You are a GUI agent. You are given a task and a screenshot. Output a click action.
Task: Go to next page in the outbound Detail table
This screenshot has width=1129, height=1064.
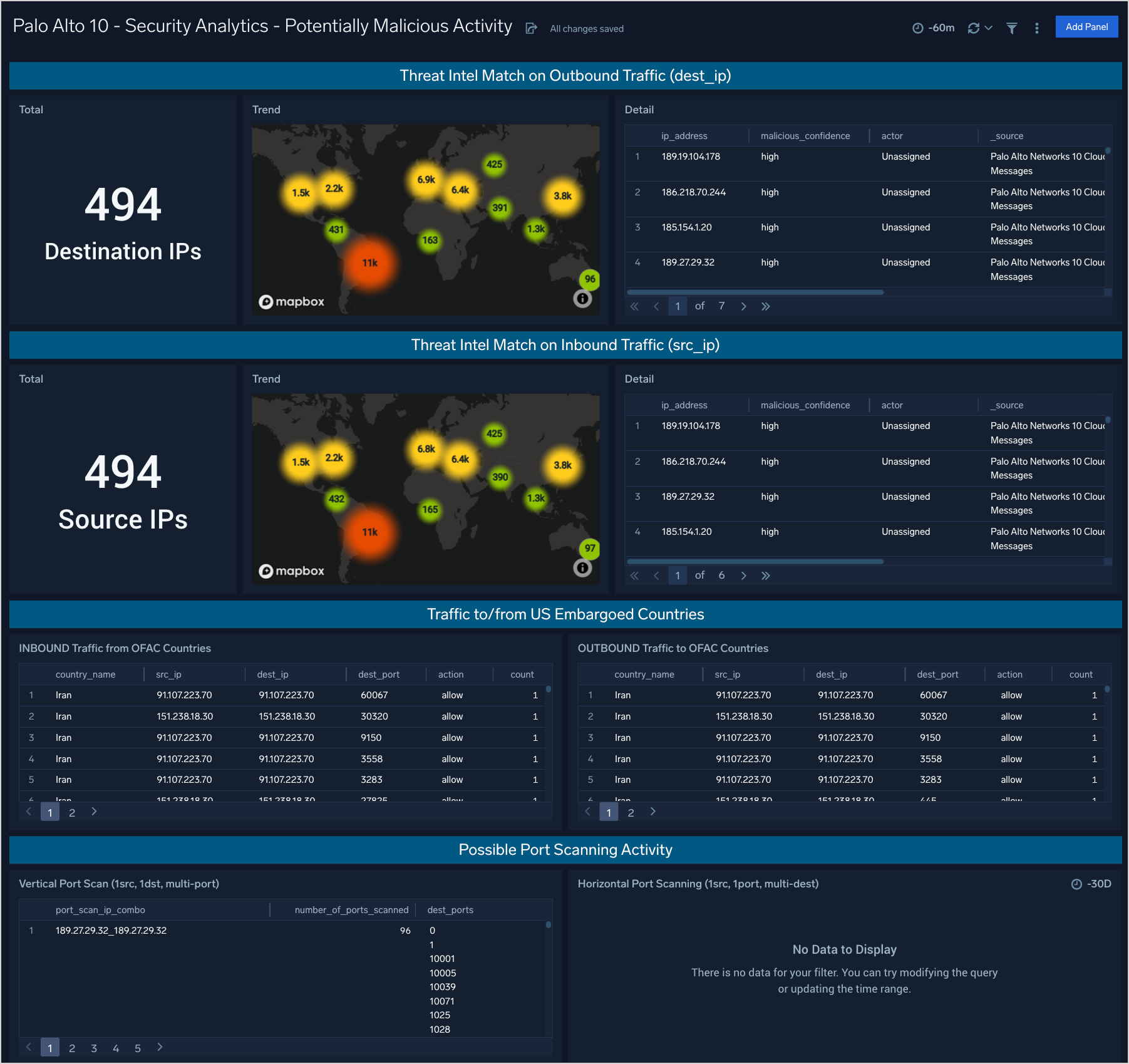click(743, 306)
